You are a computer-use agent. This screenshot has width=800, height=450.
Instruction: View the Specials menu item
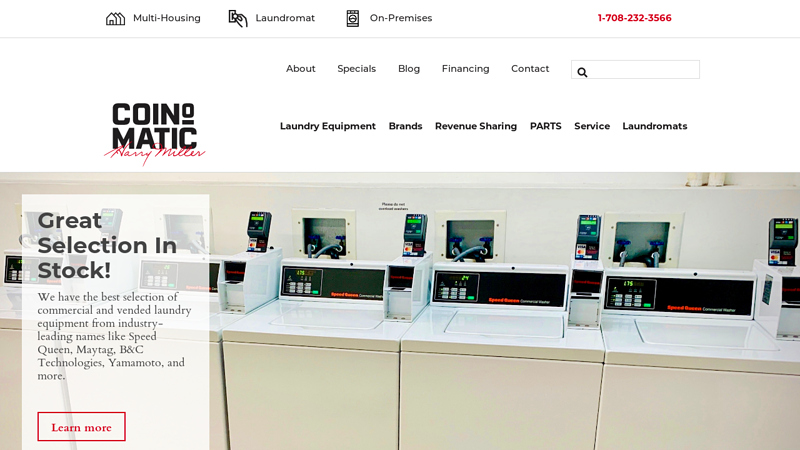pos(356,69)
